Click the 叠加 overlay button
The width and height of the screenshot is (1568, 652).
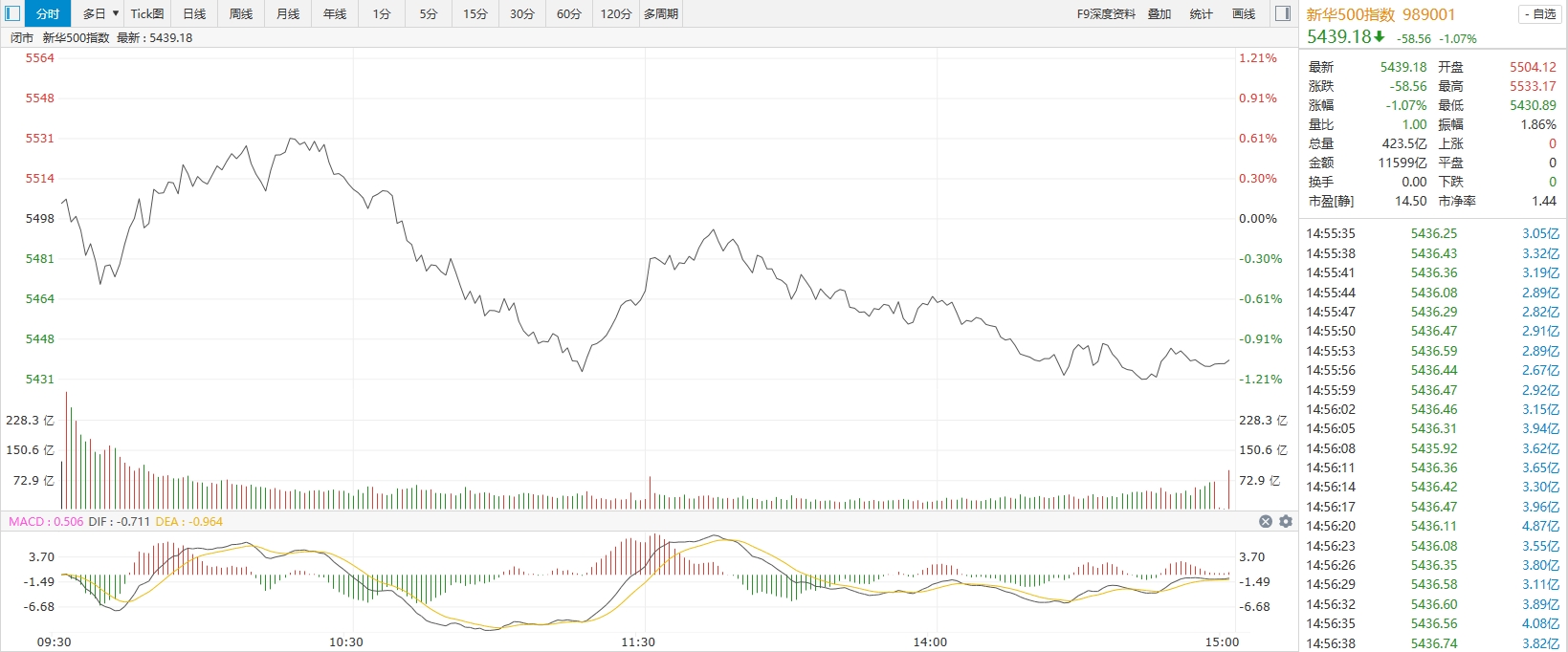tap(1159, 13)
